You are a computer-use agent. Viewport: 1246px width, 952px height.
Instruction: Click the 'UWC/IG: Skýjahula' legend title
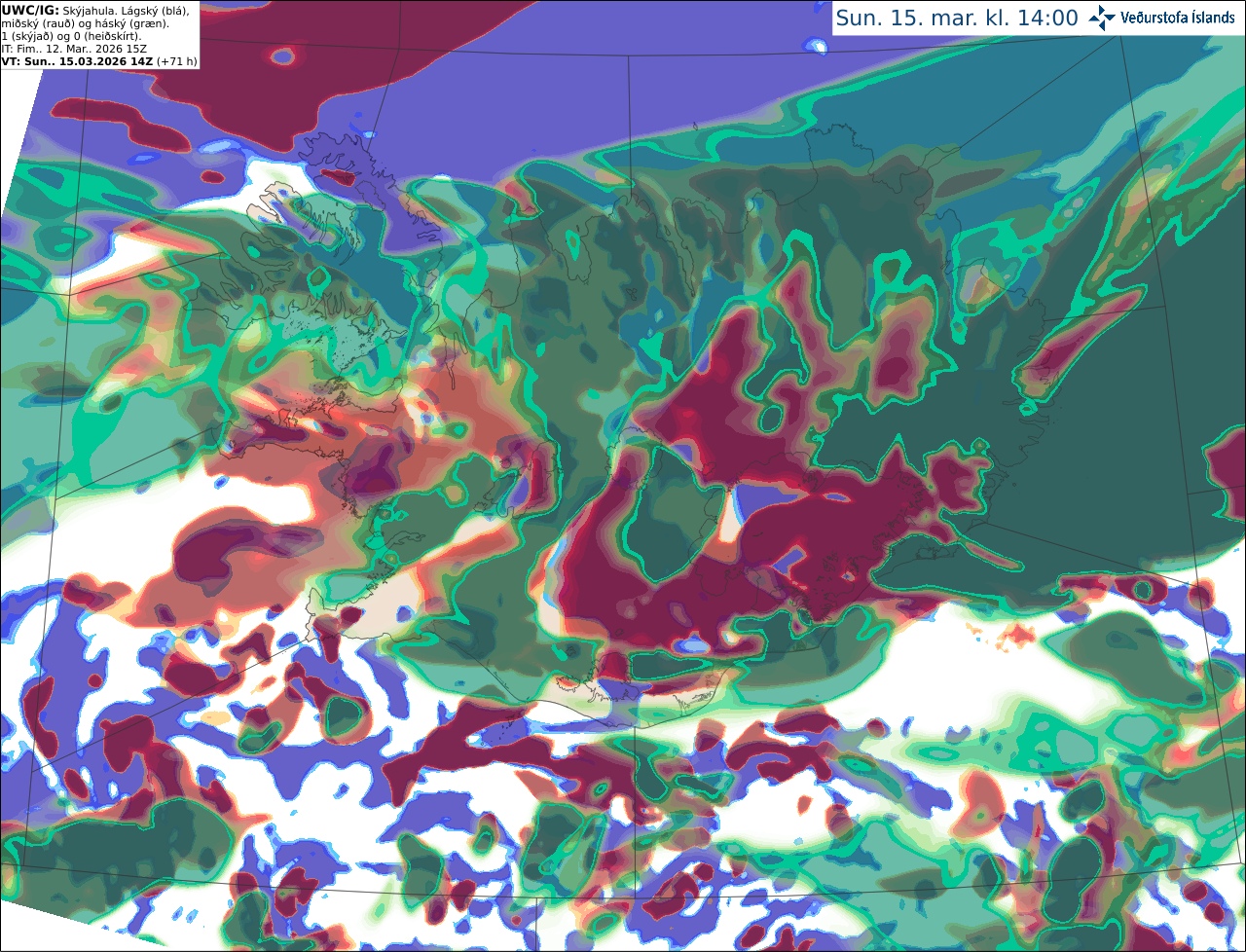(57, 10)
